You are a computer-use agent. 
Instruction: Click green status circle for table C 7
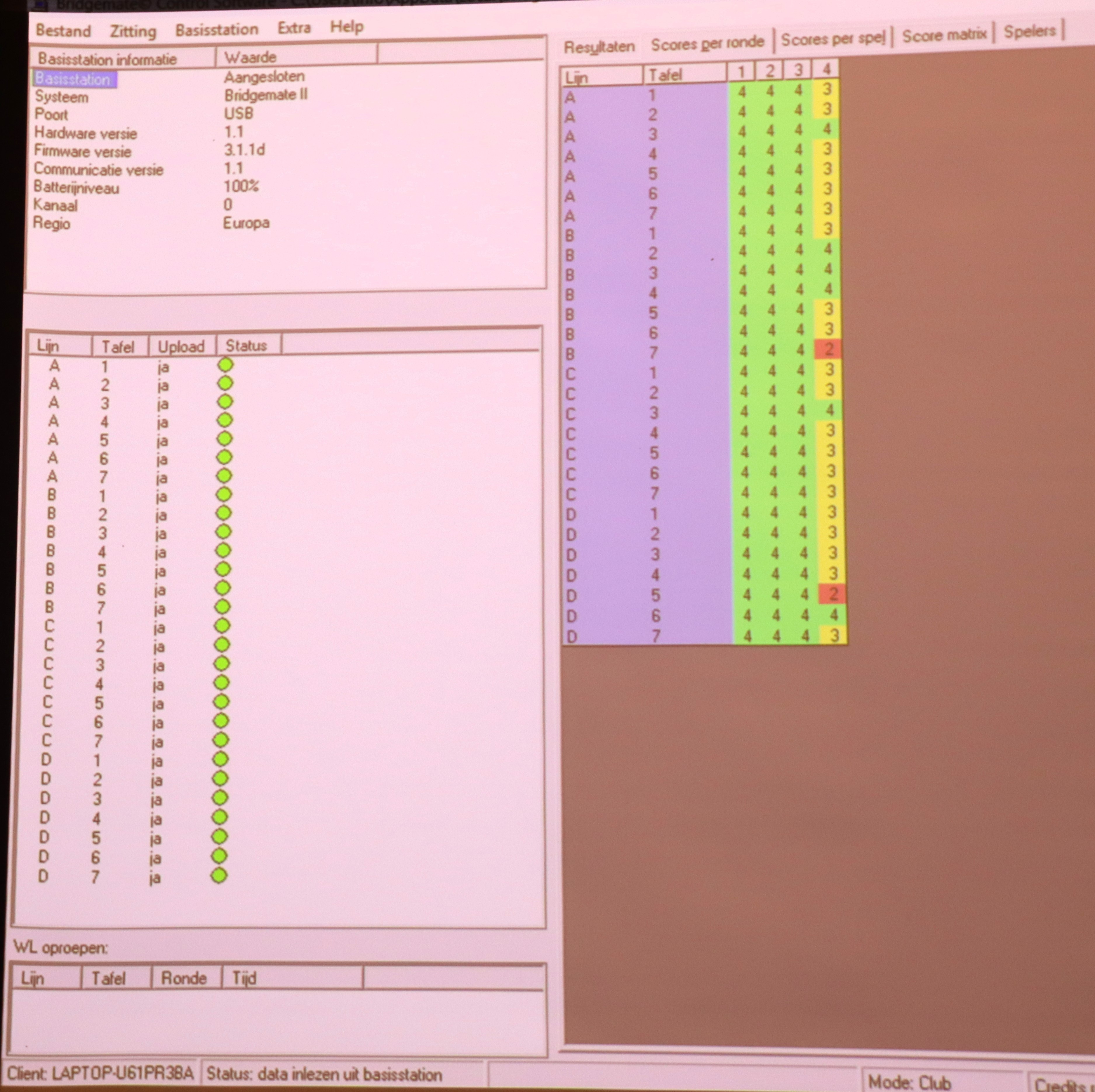(221, 739)
